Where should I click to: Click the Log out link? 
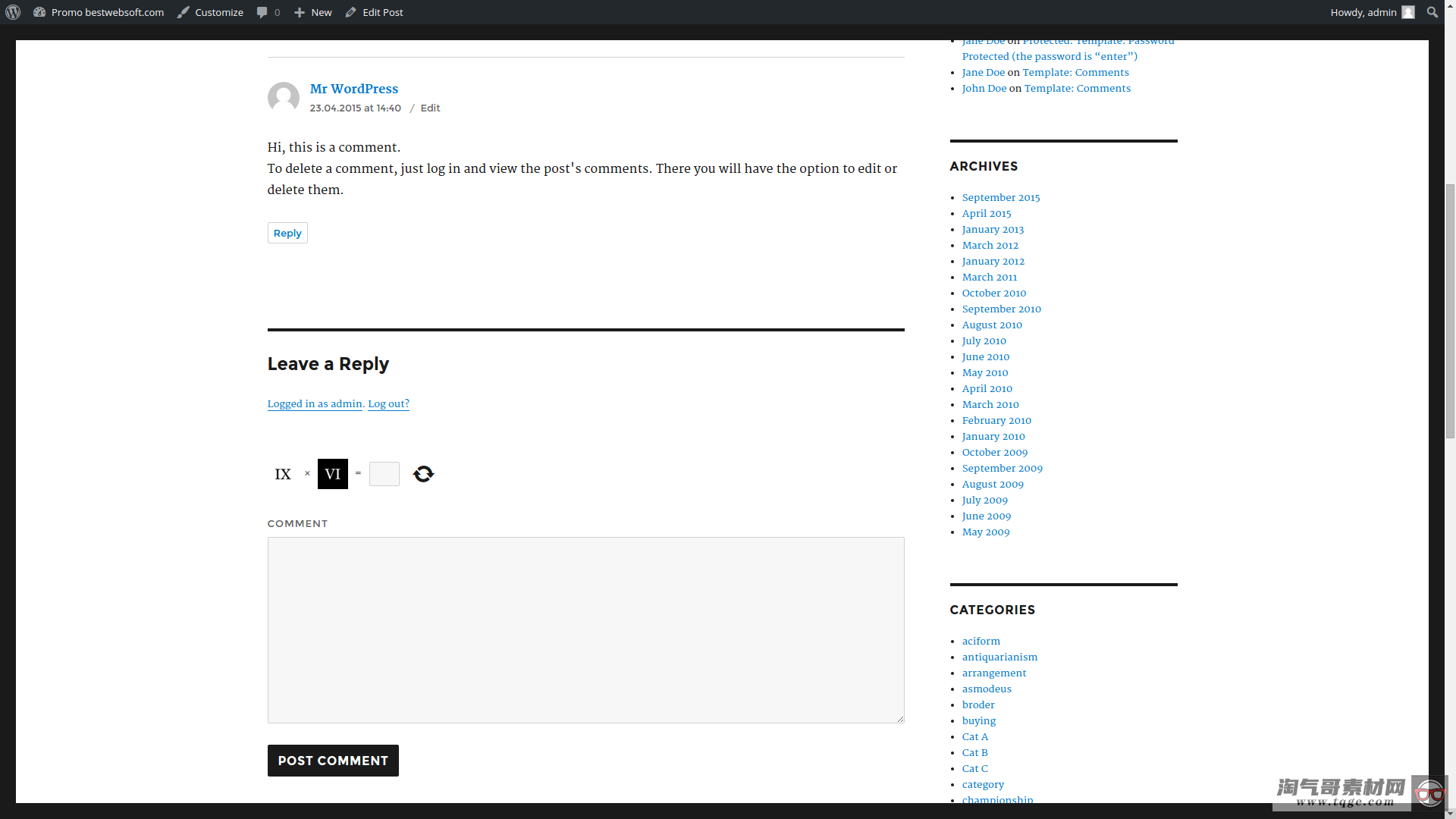[x=389, y=403]
